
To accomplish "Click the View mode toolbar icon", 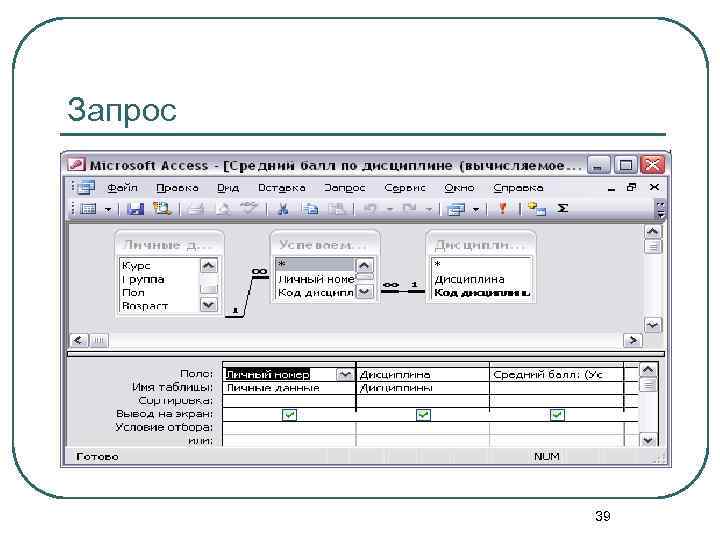I will pyautogui.click(x=89, y=209).
